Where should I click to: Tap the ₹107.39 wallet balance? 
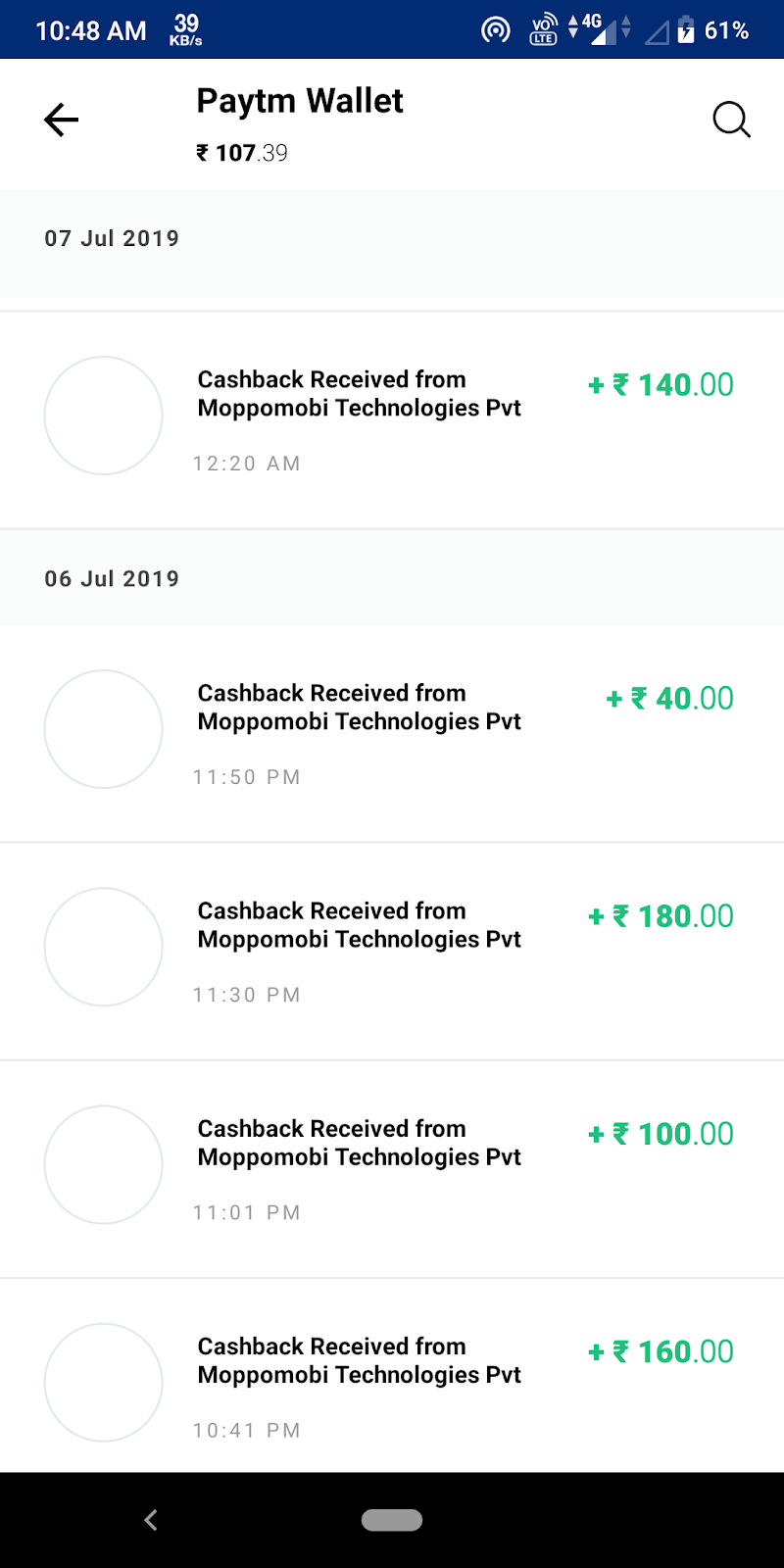242,153
